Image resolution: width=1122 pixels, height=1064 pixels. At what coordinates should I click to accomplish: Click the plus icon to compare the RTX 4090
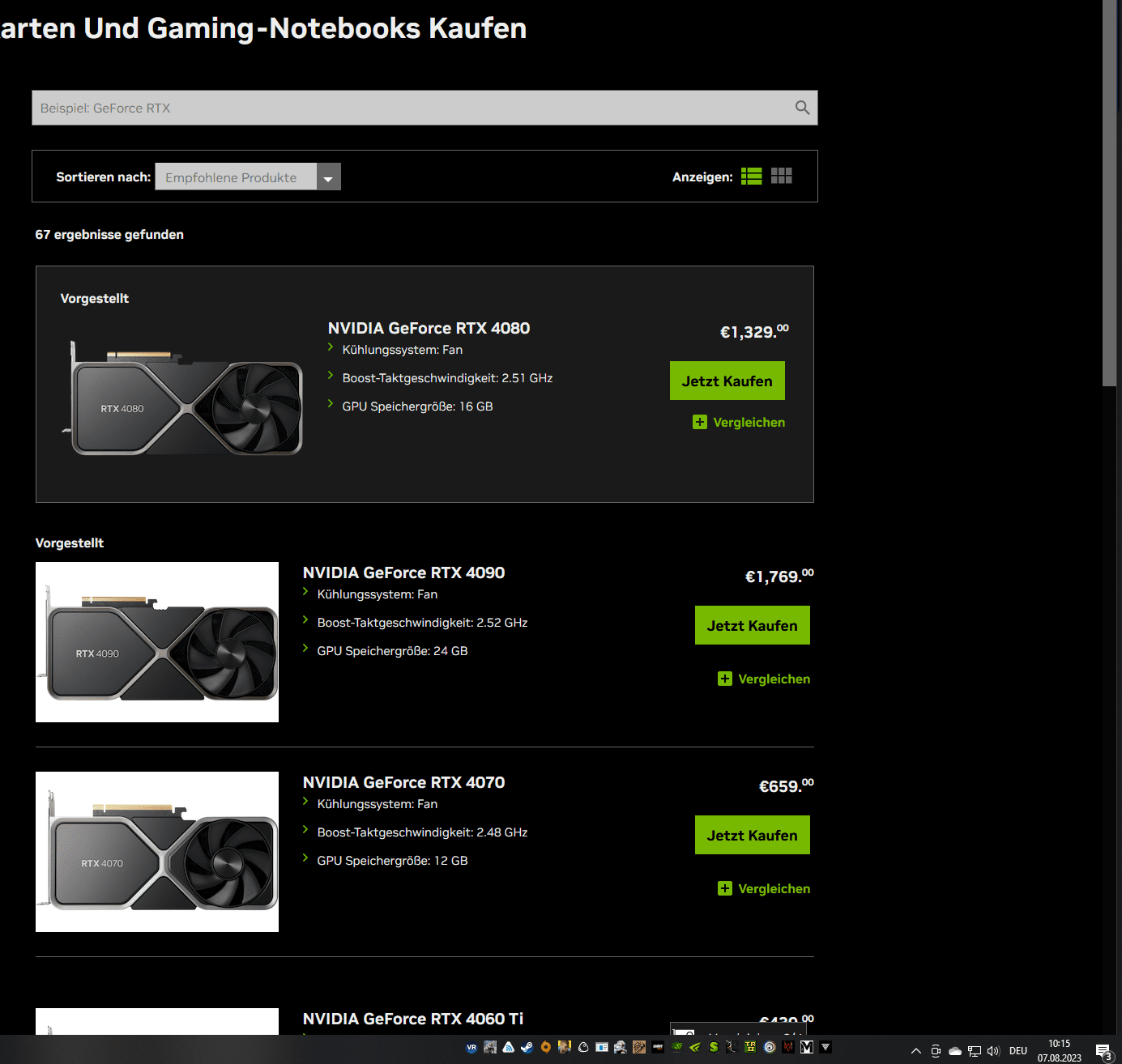point(725,679)
